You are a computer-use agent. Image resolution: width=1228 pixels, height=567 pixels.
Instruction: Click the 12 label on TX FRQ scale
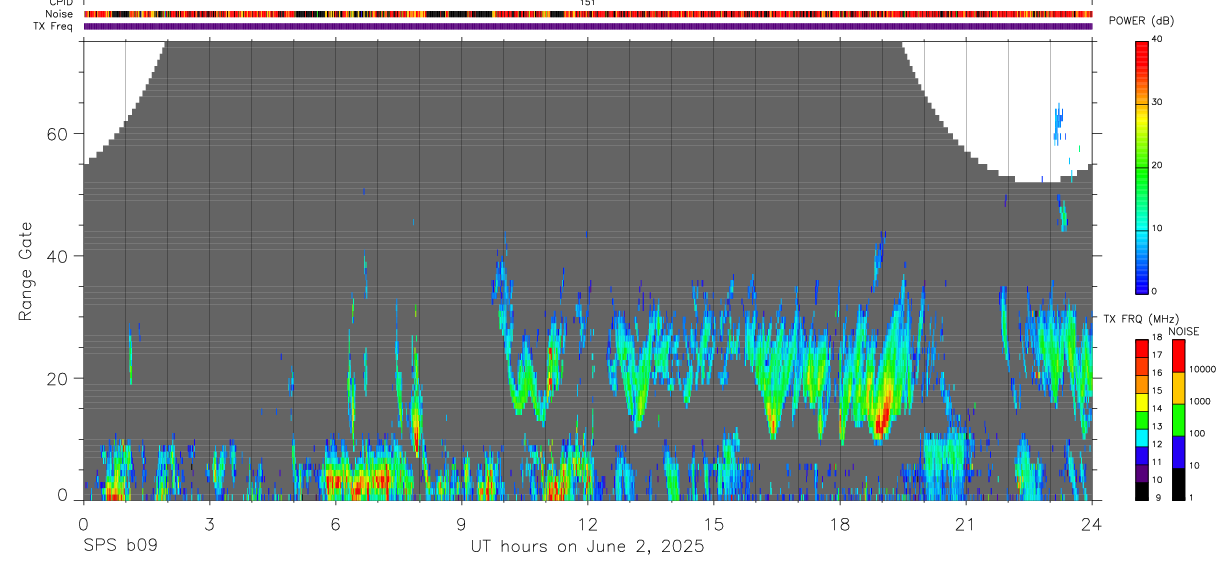point(1157,445)
